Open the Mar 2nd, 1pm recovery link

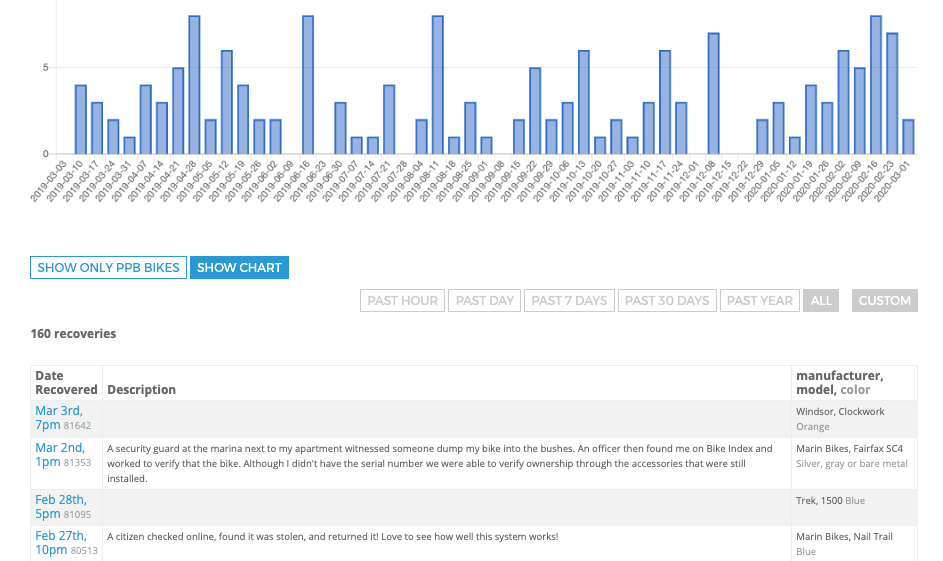pyautogui.click(x=60, y=455)
